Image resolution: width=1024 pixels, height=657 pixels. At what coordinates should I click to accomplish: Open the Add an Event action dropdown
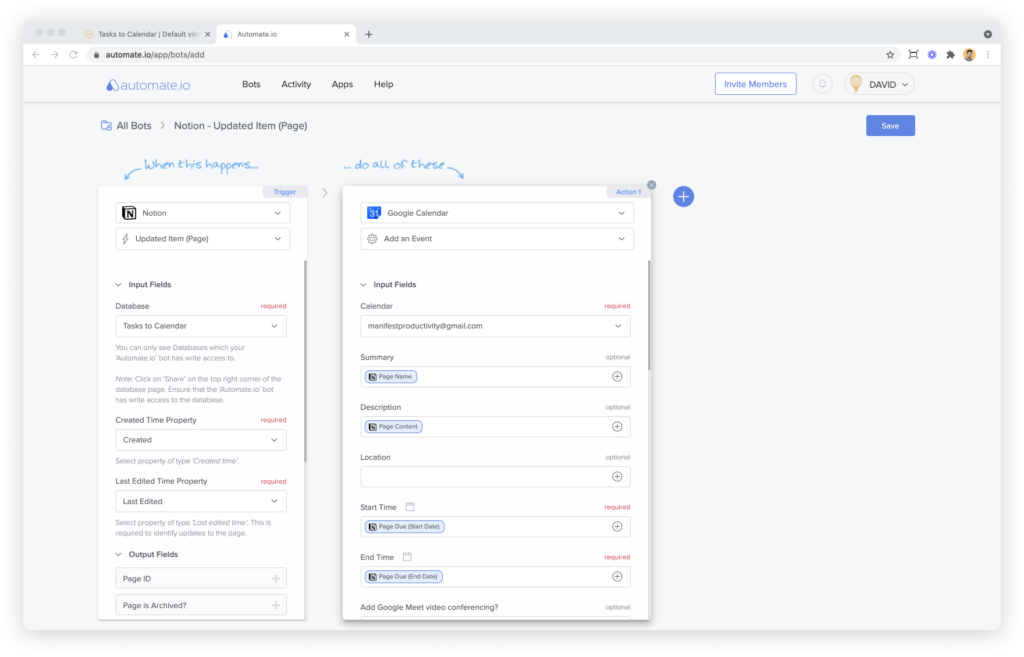497,239
